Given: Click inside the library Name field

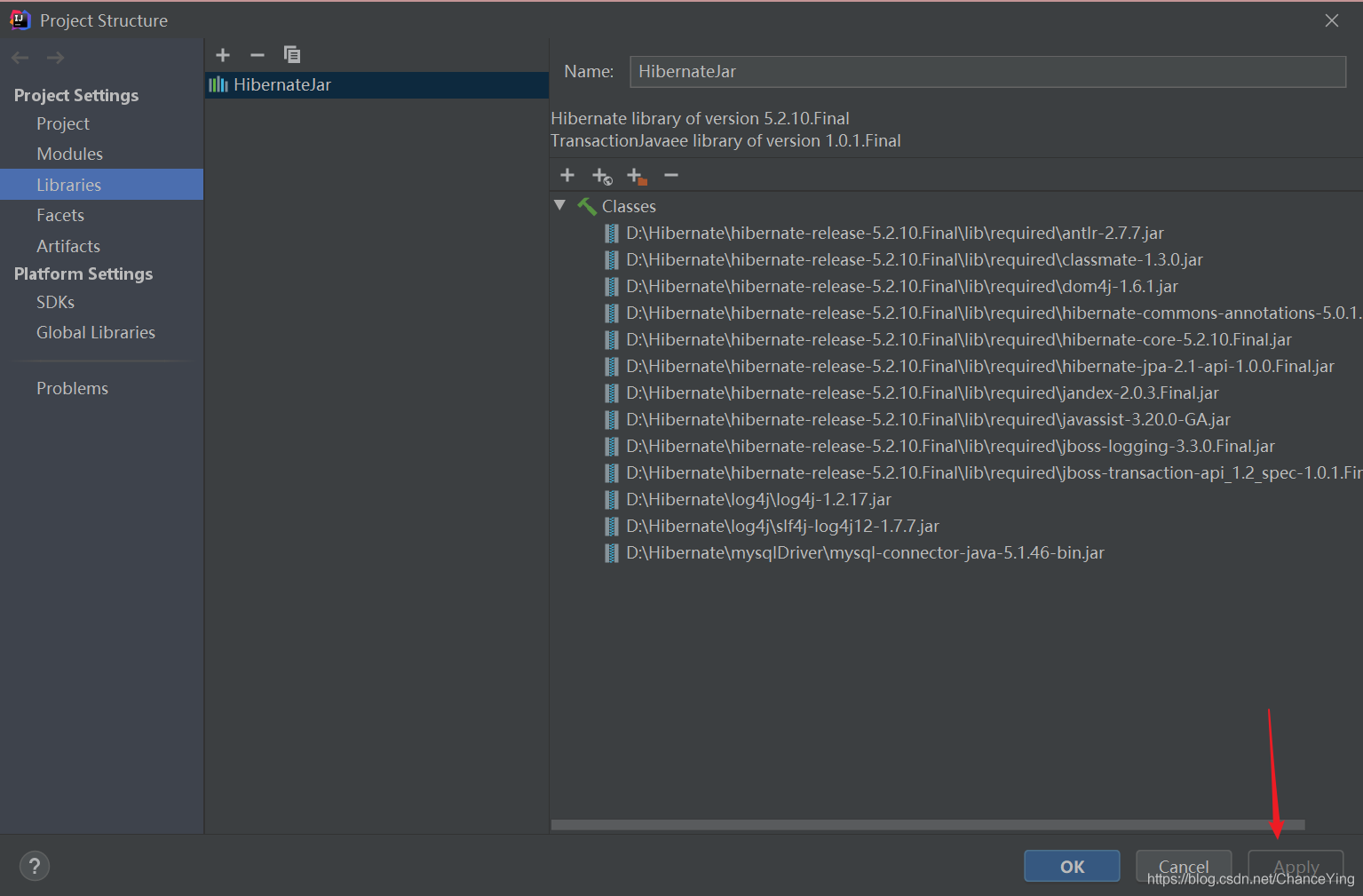Looking at the screenshot, I should [987, 72].
